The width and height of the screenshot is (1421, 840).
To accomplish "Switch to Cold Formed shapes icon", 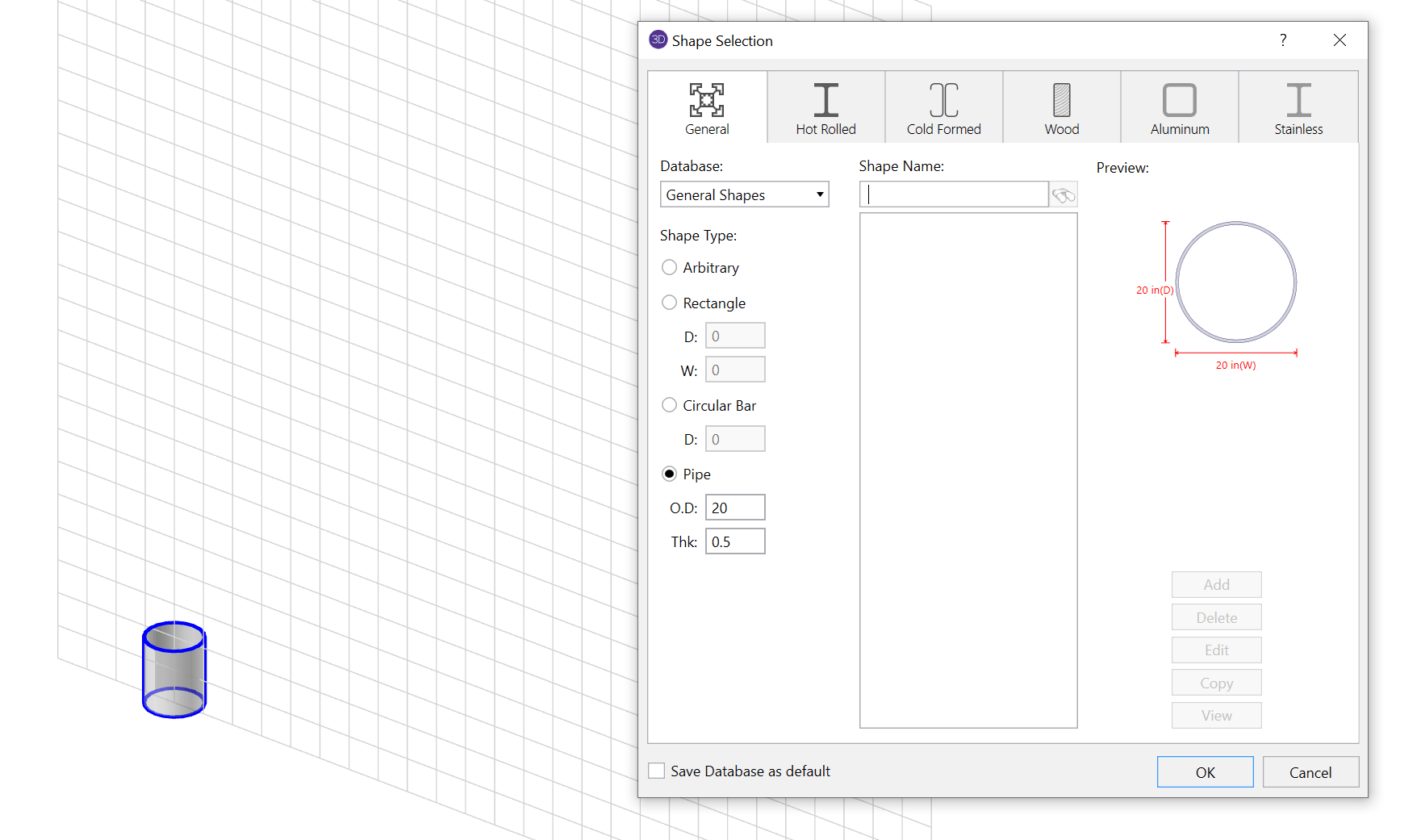I will click(x=943, y=101).
